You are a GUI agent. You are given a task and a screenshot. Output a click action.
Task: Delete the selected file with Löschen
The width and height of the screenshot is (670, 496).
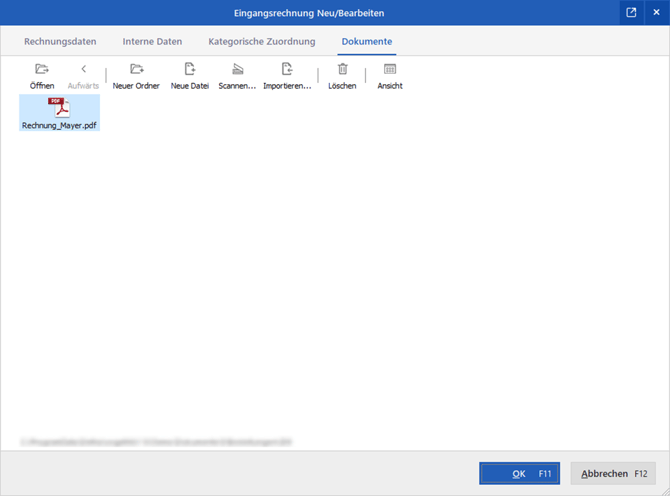[342, 70]
